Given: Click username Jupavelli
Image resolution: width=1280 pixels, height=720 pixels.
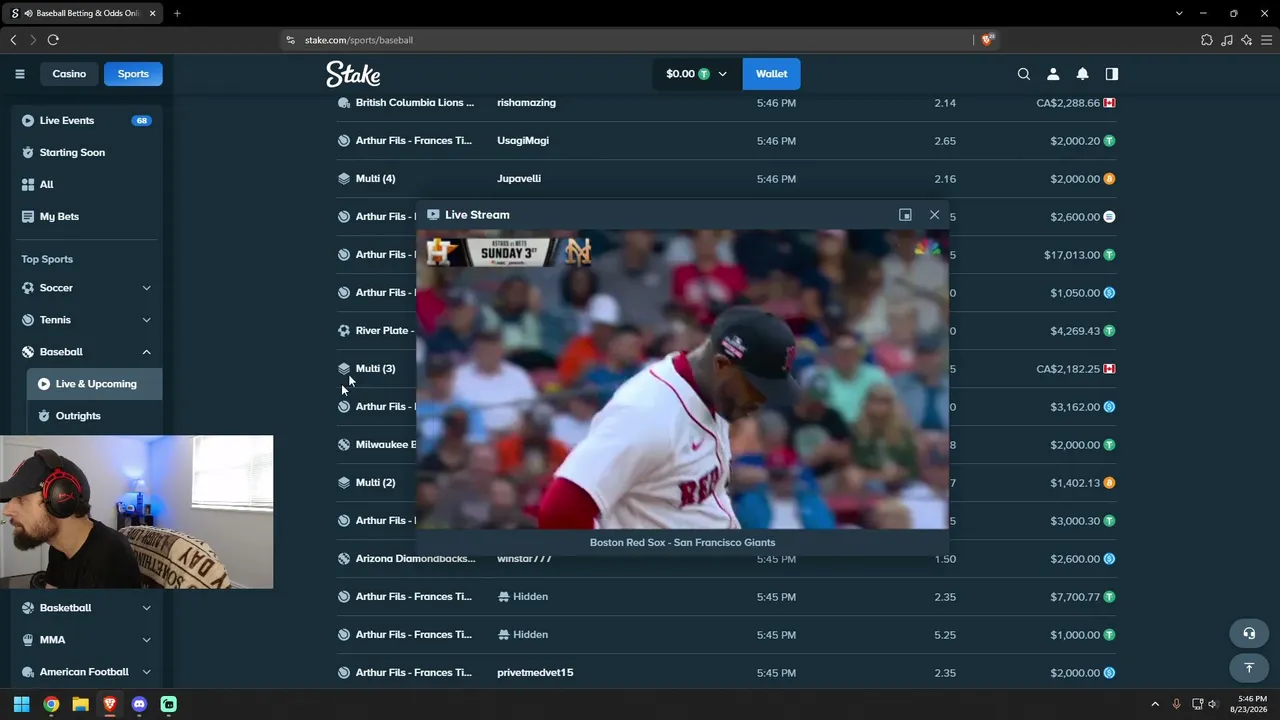Looking at the screenshot, I should pos(519,179).
